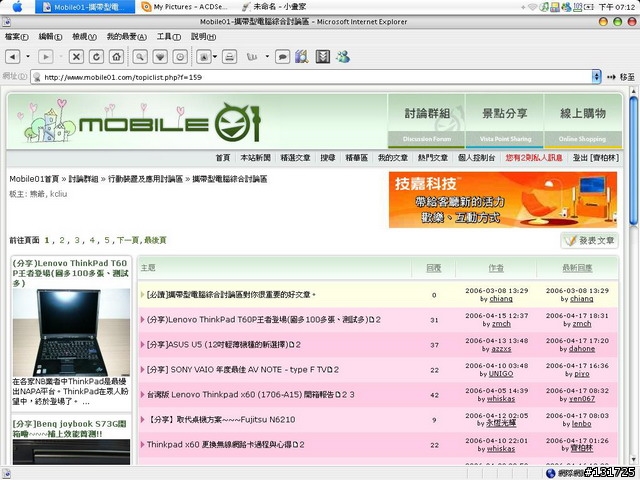Image resolution: width=640 pixels, height=480 pixels.
Task: Expand the Fujitsu N6210 topic row arrow
Action: pos(142,419)
